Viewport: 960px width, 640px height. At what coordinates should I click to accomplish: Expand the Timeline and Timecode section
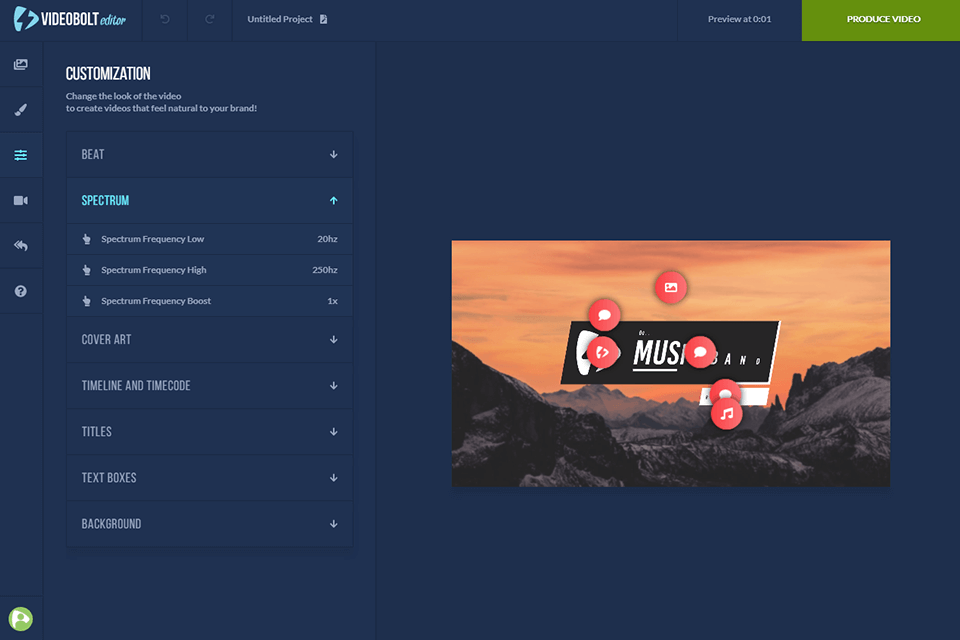click(209, 386)
